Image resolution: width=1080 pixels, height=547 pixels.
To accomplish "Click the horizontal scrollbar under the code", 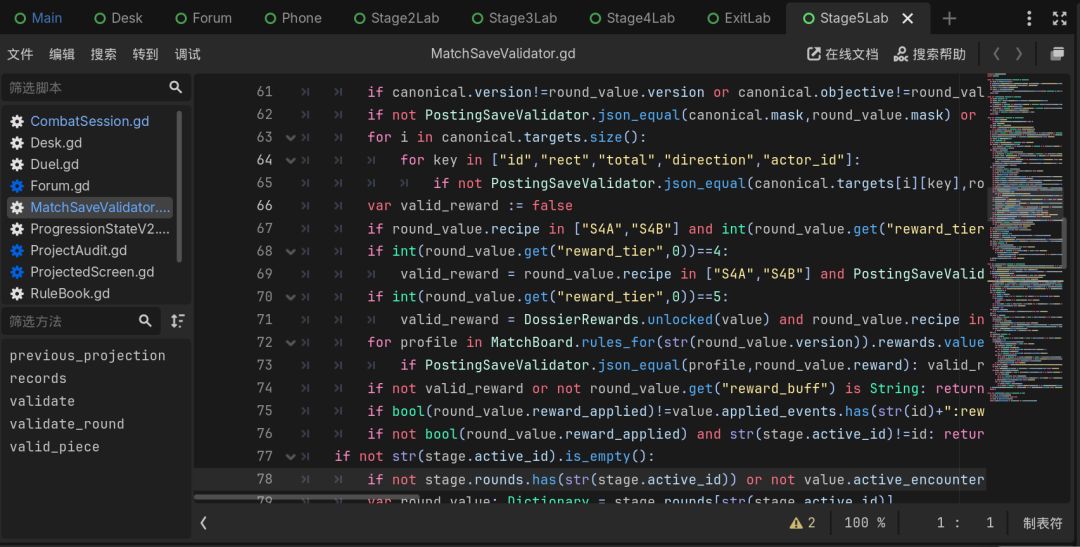I will (x=307, y=497).
